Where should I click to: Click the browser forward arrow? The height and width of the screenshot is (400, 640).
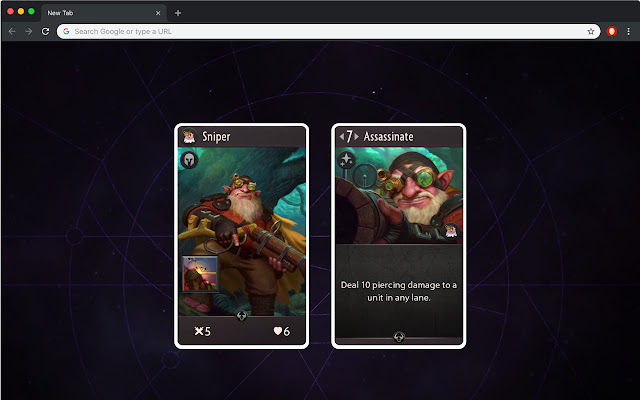tap(29, 31)
